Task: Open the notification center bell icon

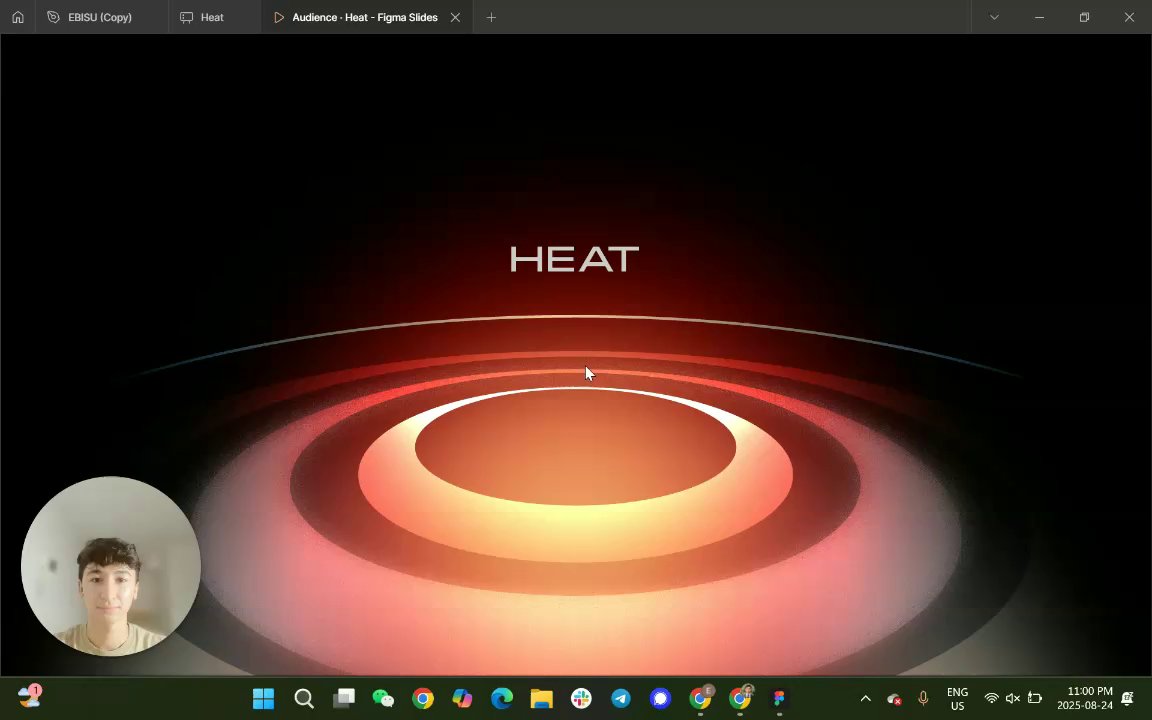Action: click(1128, 699)
